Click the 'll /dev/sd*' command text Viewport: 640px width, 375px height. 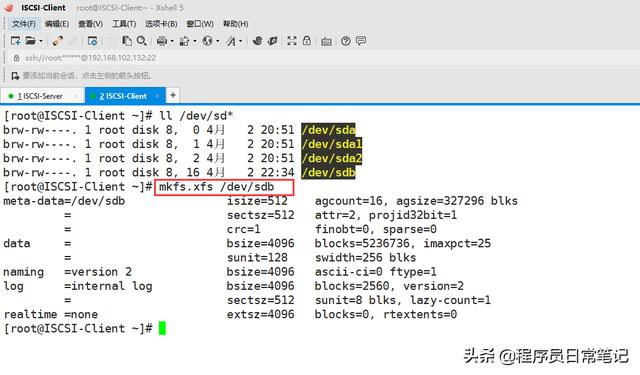(196, 115)
